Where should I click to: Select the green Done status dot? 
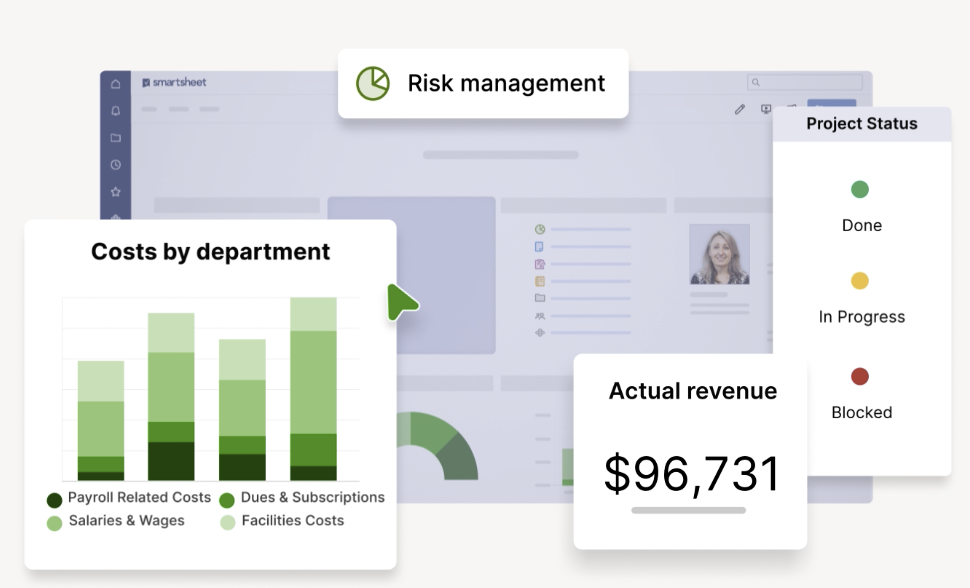point(860,189)
